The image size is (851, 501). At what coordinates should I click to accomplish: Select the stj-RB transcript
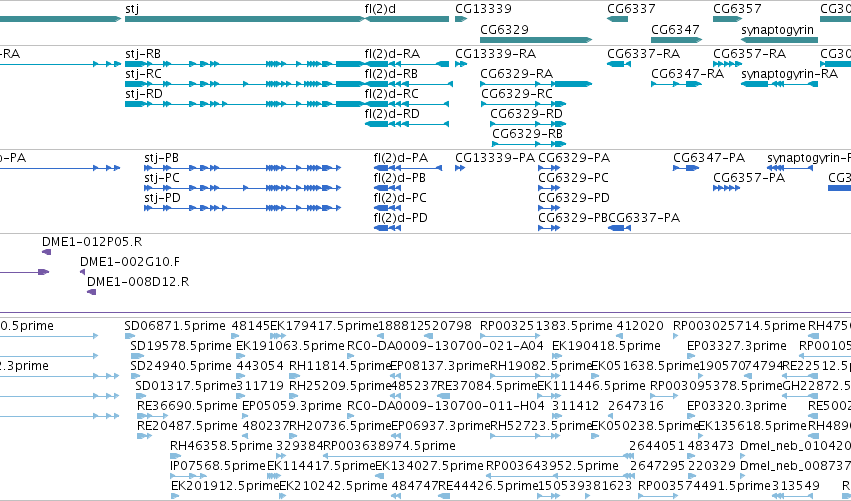244,64
